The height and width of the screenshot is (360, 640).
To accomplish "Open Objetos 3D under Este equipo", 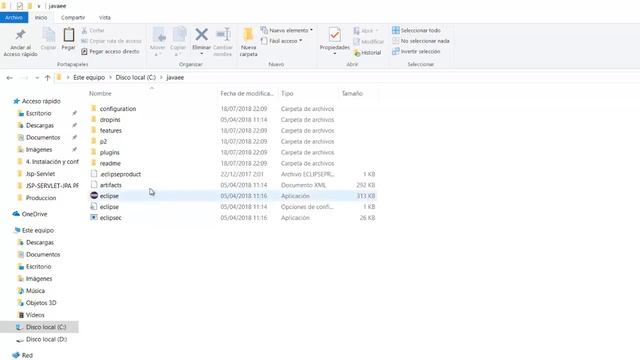I will pyautogui.click(x=41, y=303).
